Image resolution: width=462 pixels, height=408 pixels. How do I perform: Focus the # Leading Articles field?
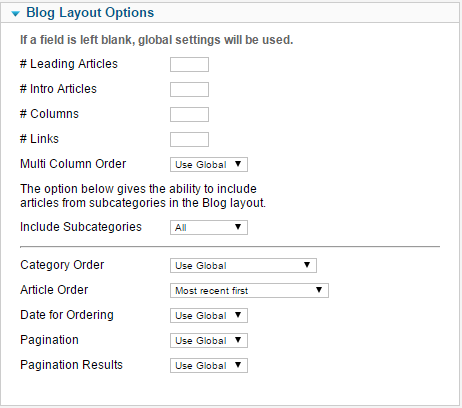pos(189,64)
